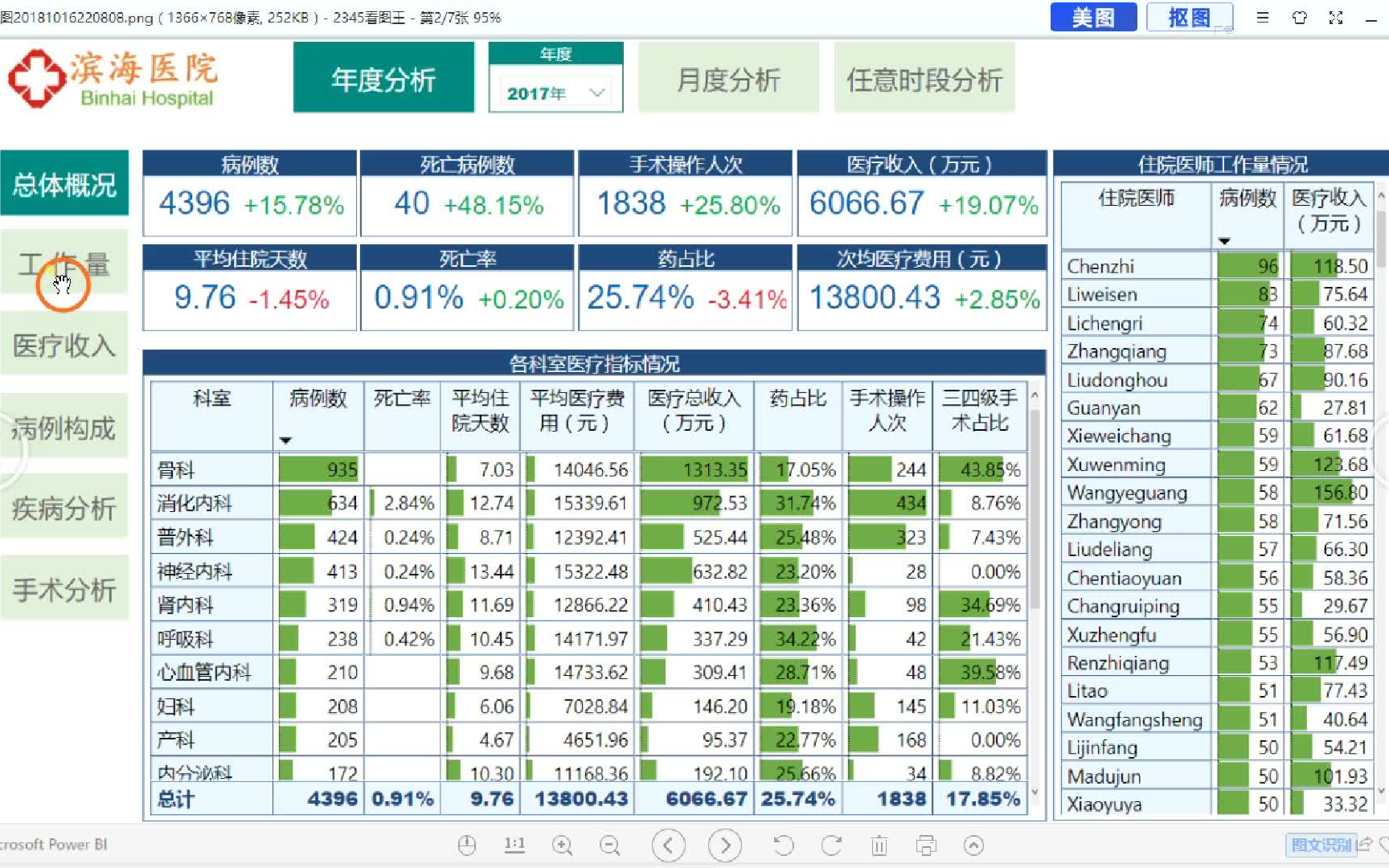The height and width of the screenshot is (868, 1389).
Task: Select physician Xuwenming row
Action: tap(1216, 465)
